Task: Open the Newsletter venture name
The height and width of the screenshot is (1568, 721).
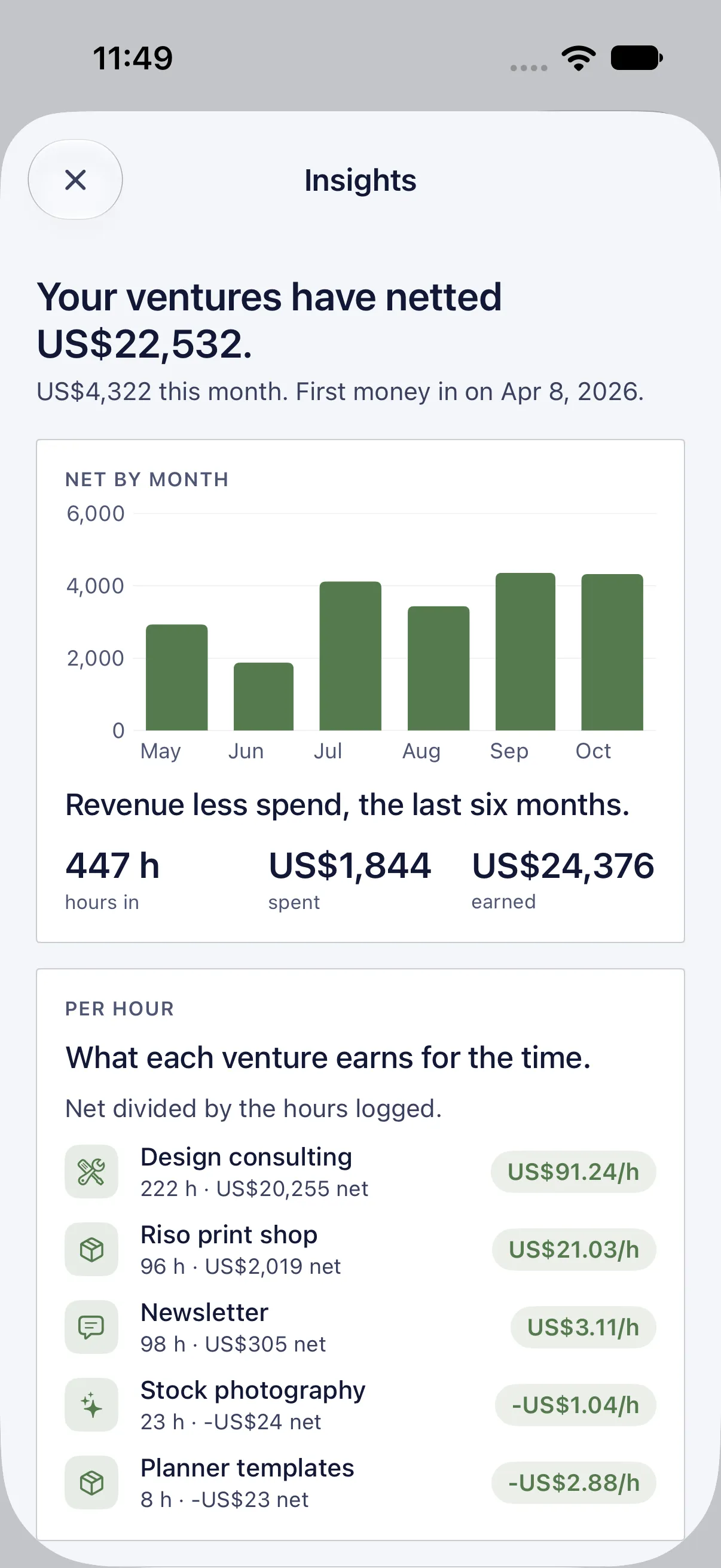Action: click(204, 1312)
